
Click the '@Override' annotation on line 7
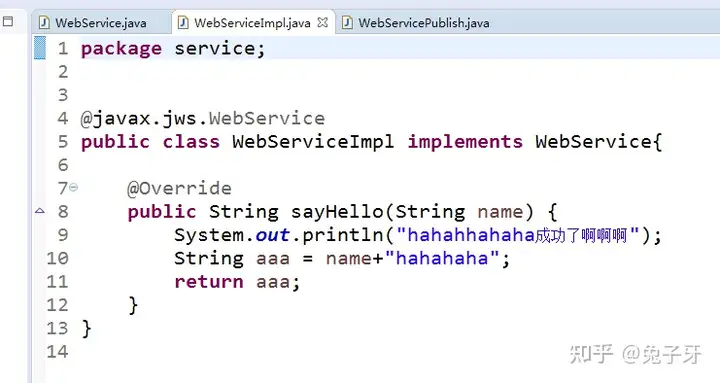pyautogui.click(x=179, y=188)
